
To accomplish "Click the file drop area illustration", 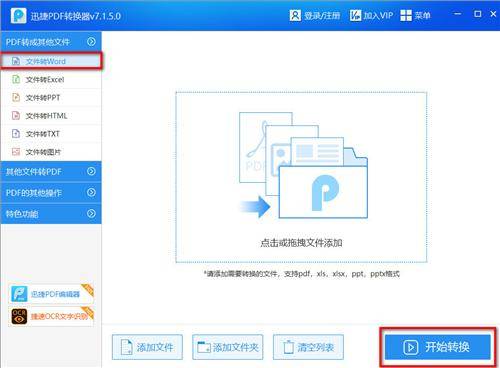I will (x=303, y=165).
